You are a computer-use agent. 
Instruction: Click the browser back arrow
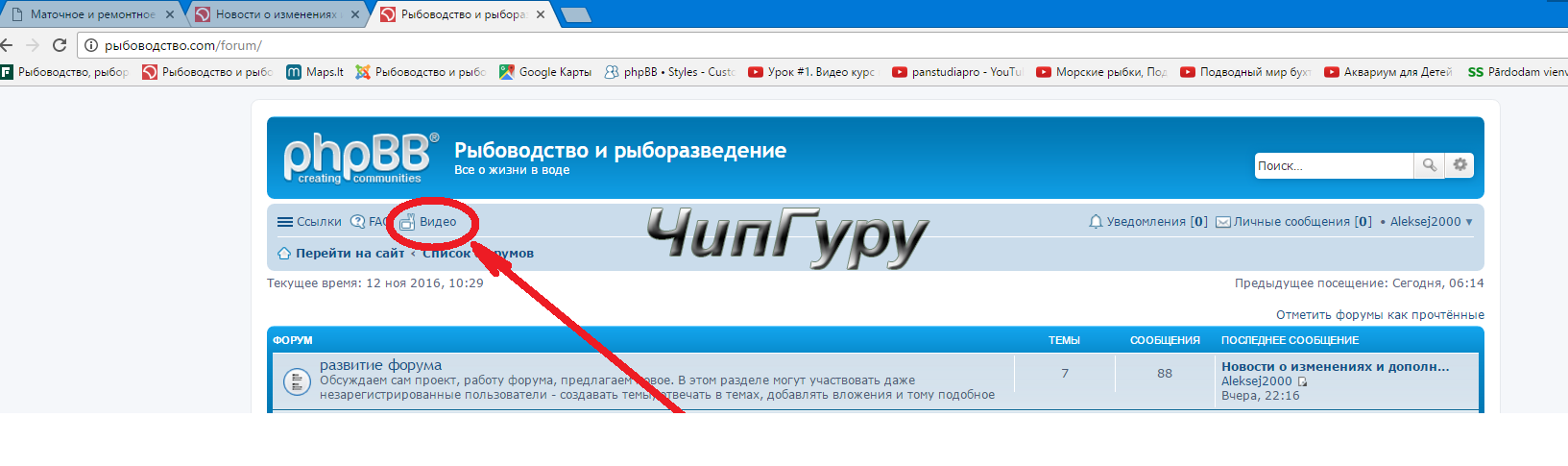[x=8, y=45]
